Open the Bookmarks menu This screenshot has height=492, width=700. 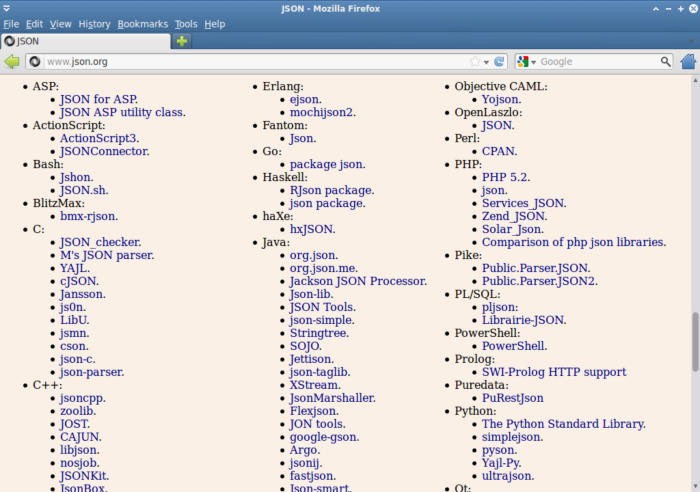[x=142, y=24]
